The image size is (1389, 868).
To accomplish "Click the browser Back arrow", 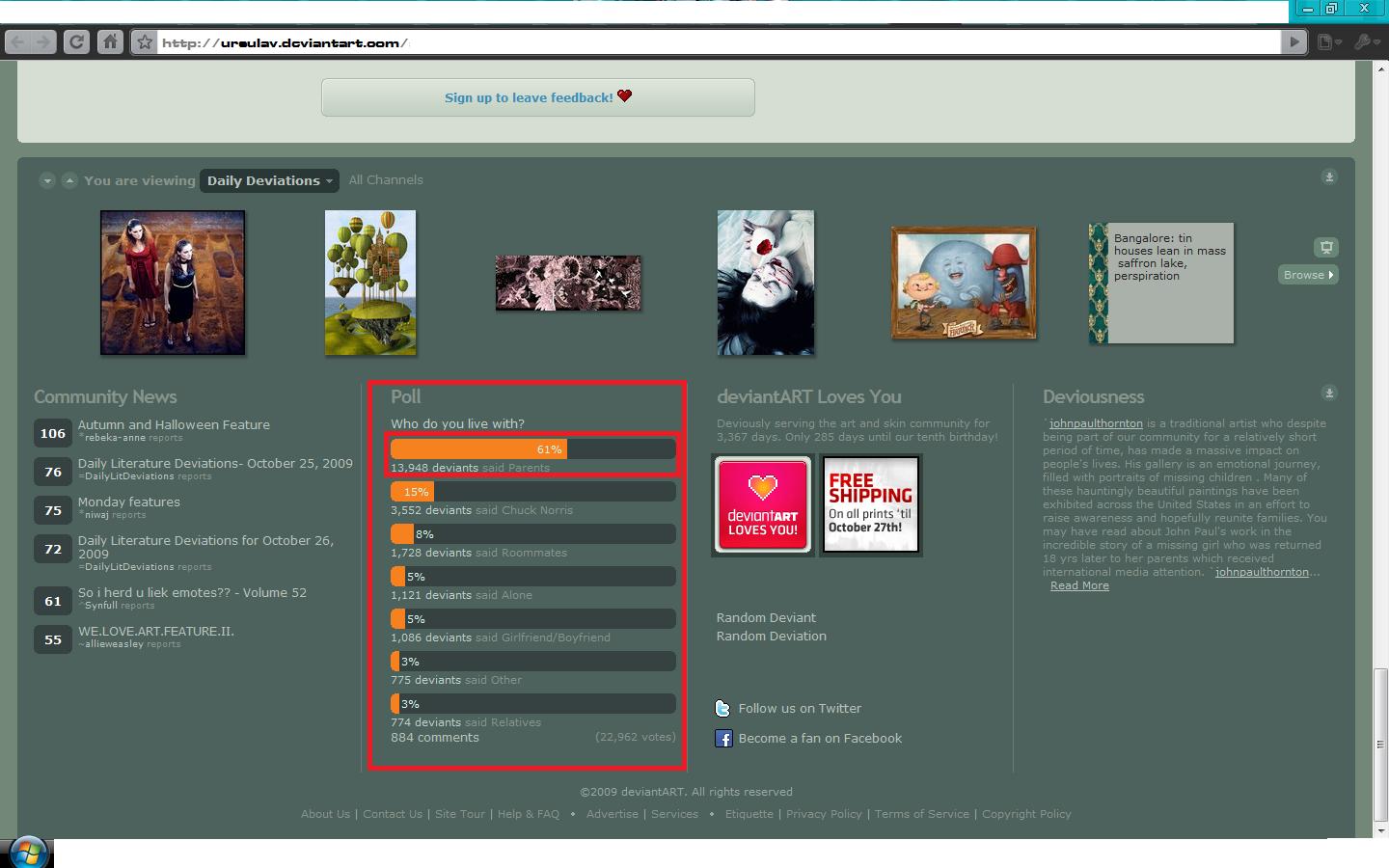I will [16, 41].
